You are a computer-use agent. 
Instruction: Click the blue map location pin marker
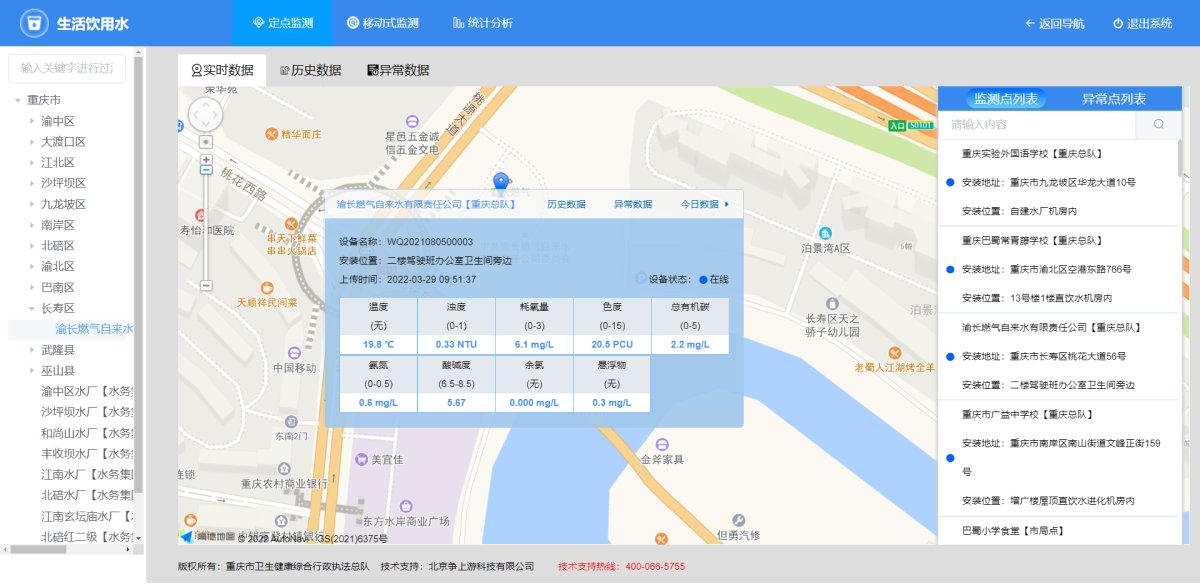(x=502, y=181)
